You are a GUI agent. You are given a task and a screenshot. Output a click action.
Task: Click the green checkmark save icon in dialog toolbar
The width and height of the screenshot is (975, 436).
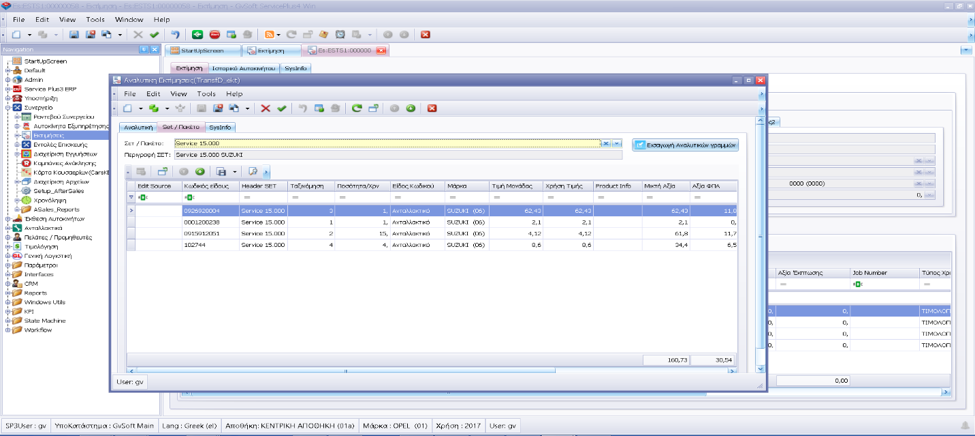tap(281, 108)
